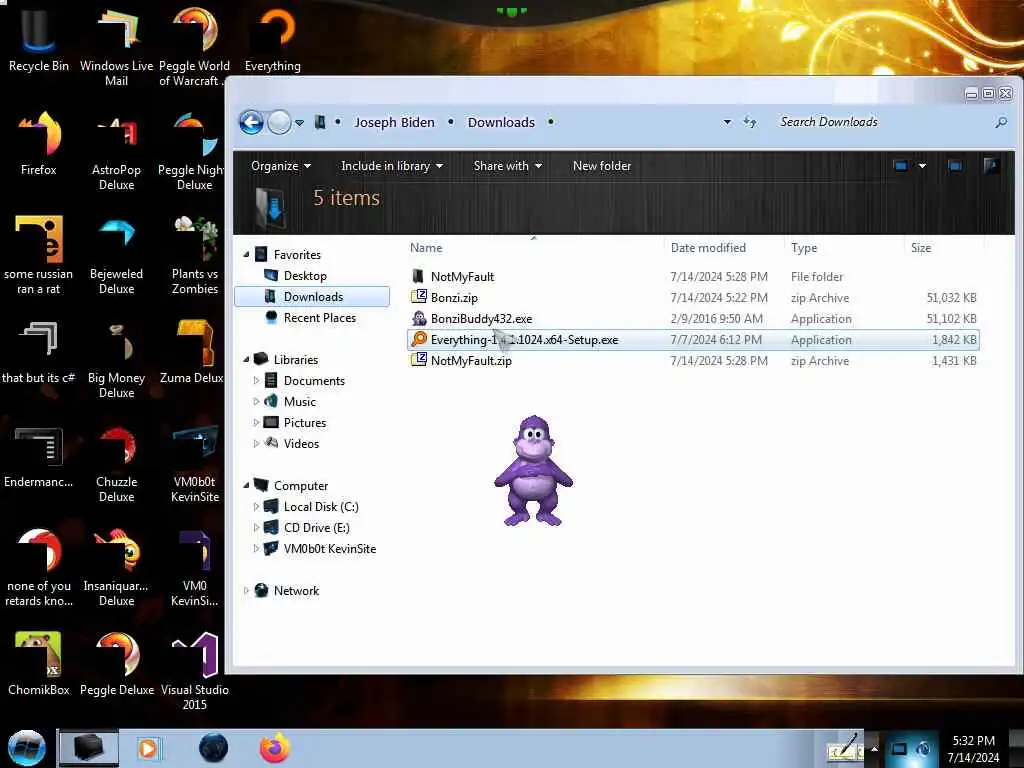The height and width of the screenshot is (768, 1024).
Task: Launch Firefox from the desktop
Action: click(39, 144)
